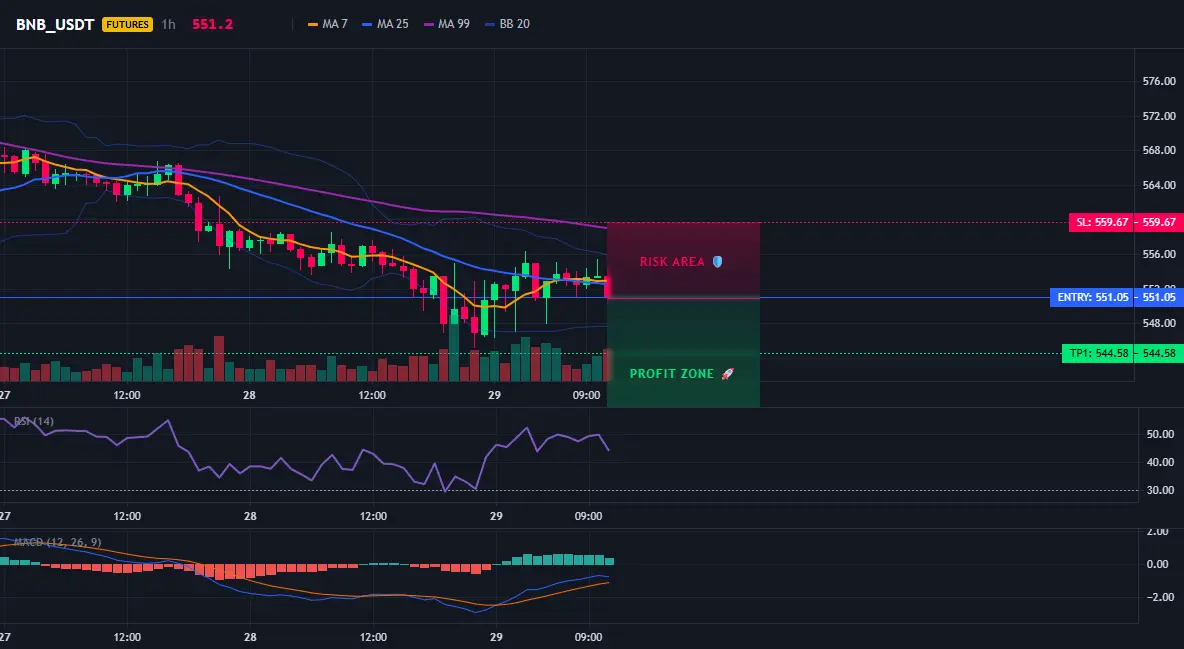The height and width of the screenshot is (649, 1184).
Task: Click the rocket icon beside PROFIT ZONE
Action: tap(728, 373)
